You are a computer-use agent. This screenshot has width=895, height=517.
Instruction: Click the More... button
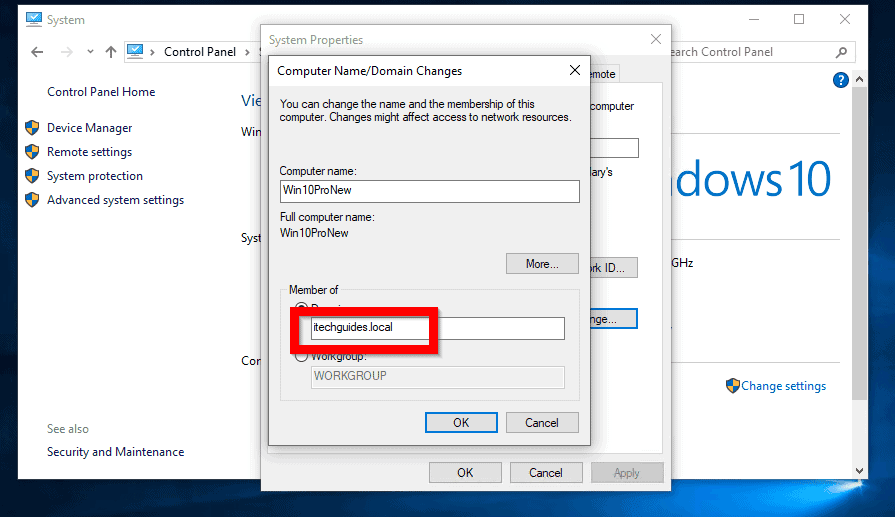(x=542, y=264)
